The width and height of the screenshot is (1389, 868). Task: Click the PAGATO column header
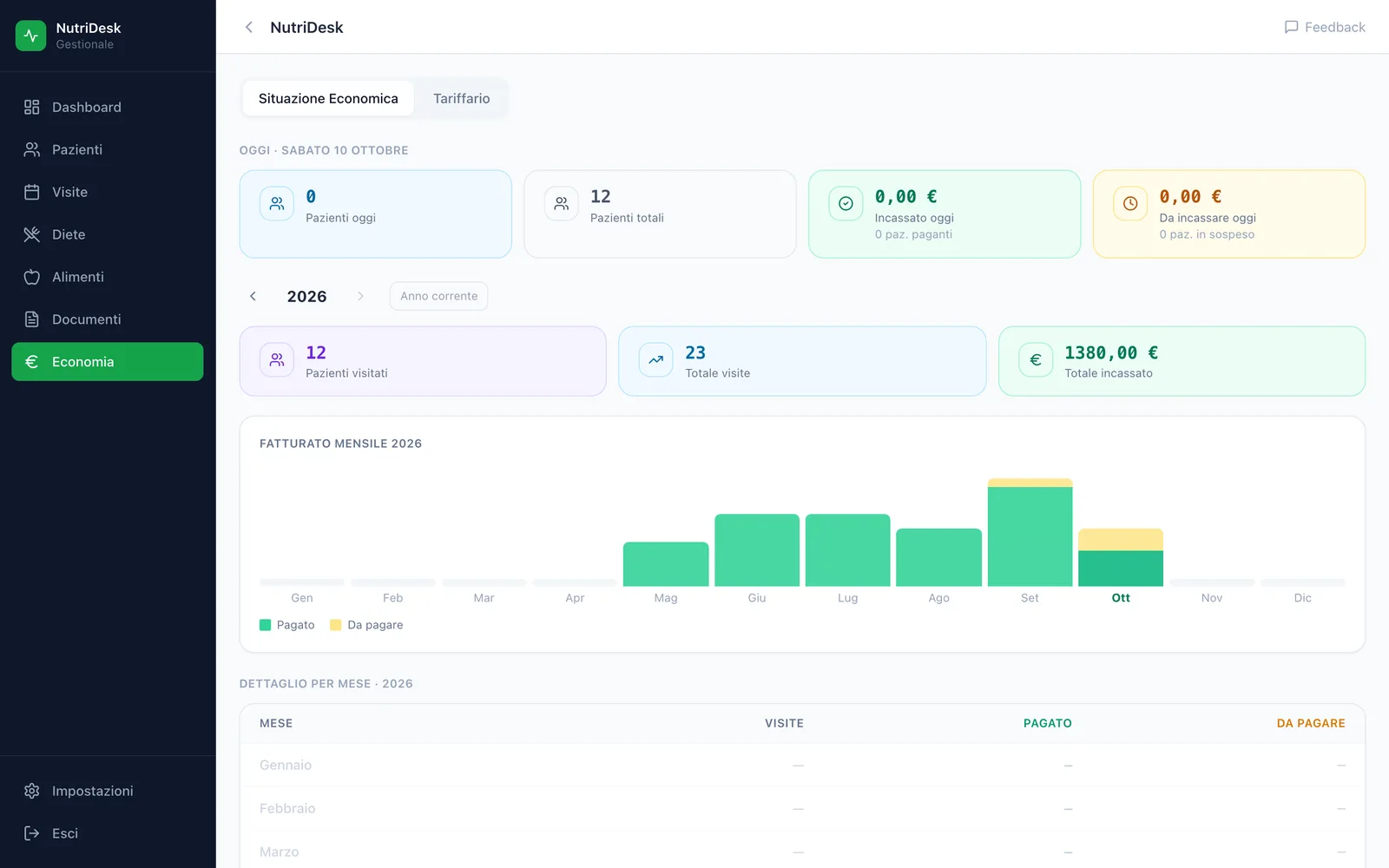pyautogui.click(x=1048, y=723)
